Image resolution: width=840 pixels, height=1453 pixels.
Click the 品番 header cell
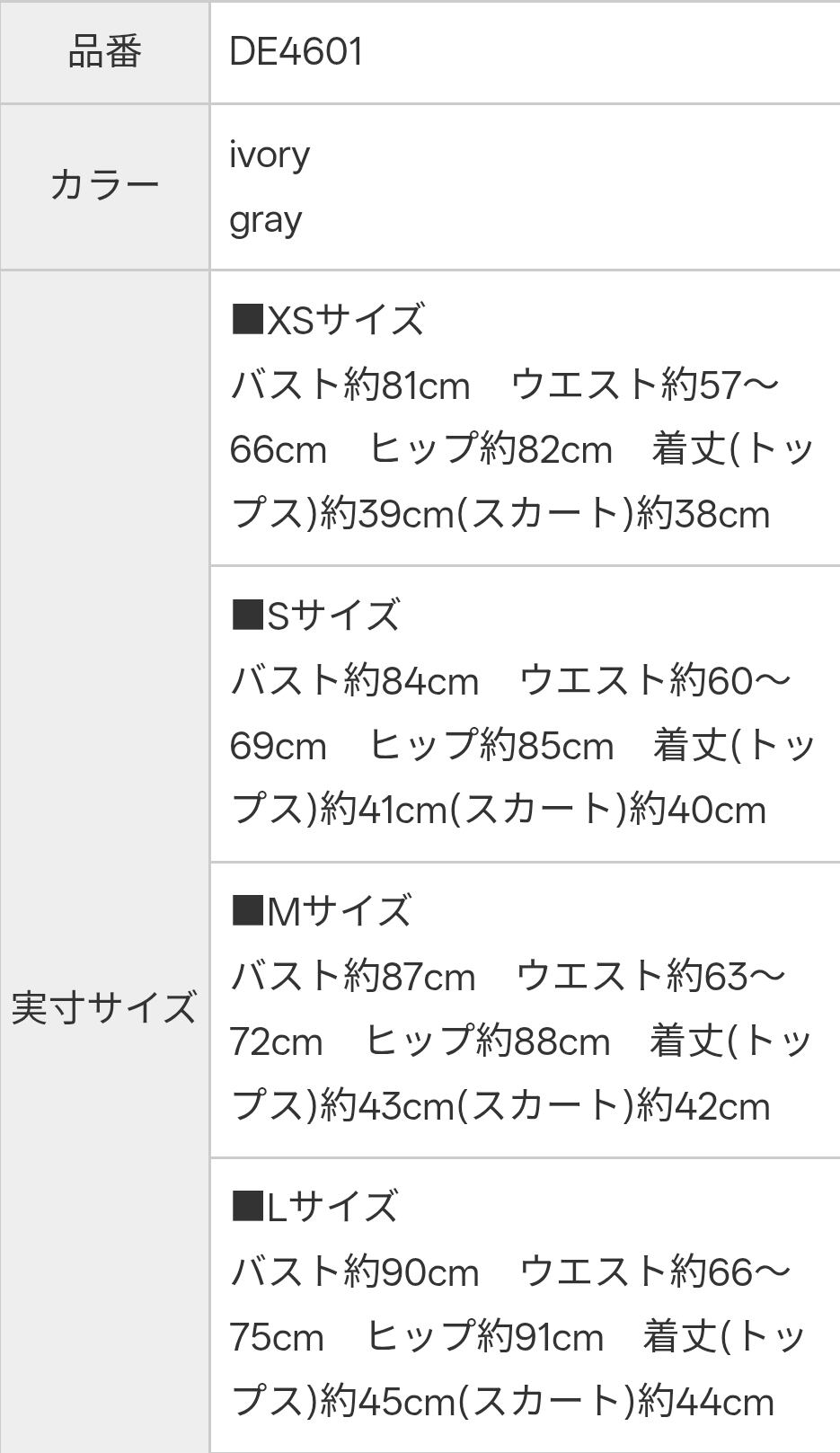coord(105,52)
